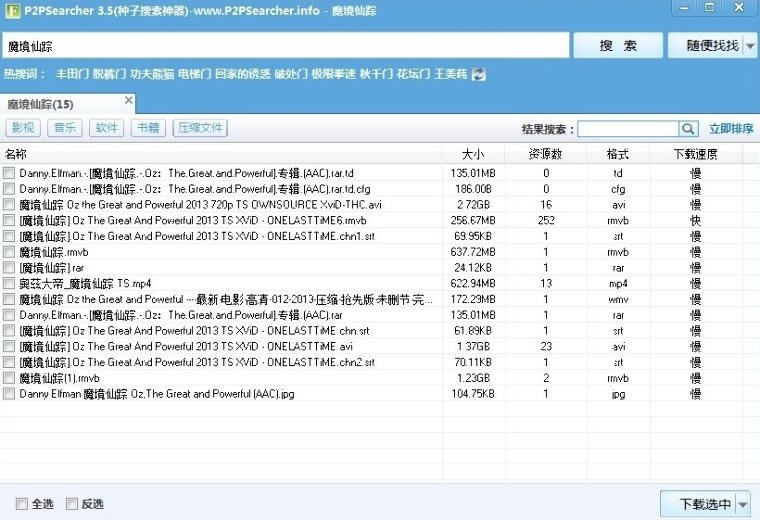This screenshot has width=760, height=520.
Task: Minimize the P2PSearcher window
Action: coord(685,8)
